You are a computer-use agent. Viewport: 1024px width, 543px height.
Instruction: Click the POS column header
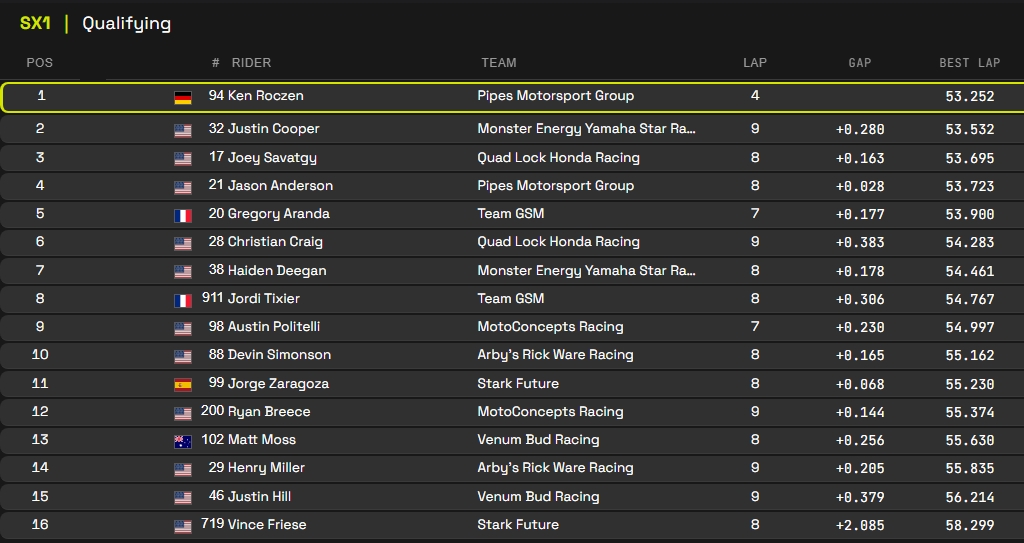point(40,63)
